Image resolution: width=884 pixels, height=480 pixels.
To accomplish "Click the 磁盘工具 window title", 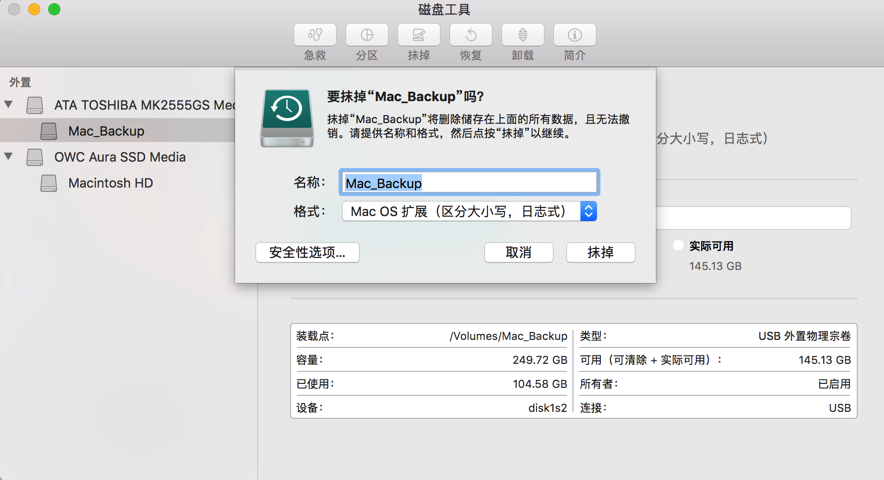I will 444,9.
